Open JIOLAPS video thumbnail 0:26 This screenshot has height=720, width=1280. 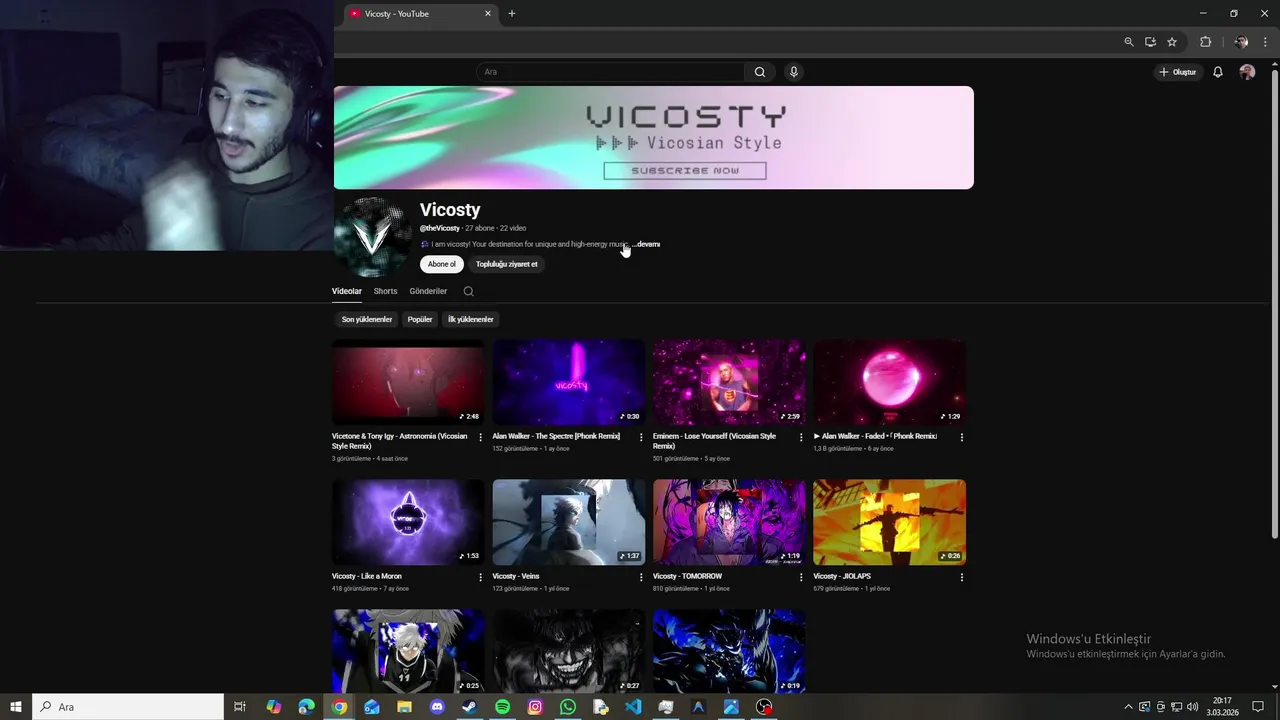(x=889, y=522)
